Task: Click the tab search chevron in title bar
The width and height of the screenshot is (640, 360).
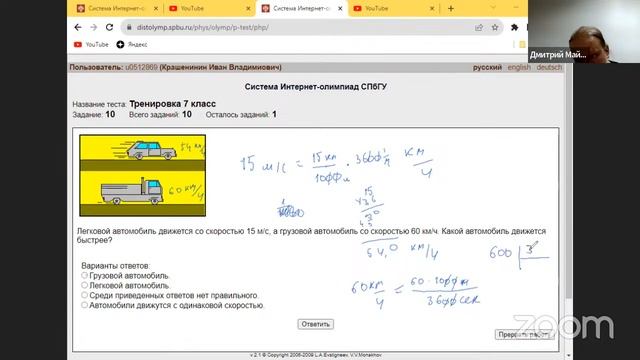Action: pos(493,8)
